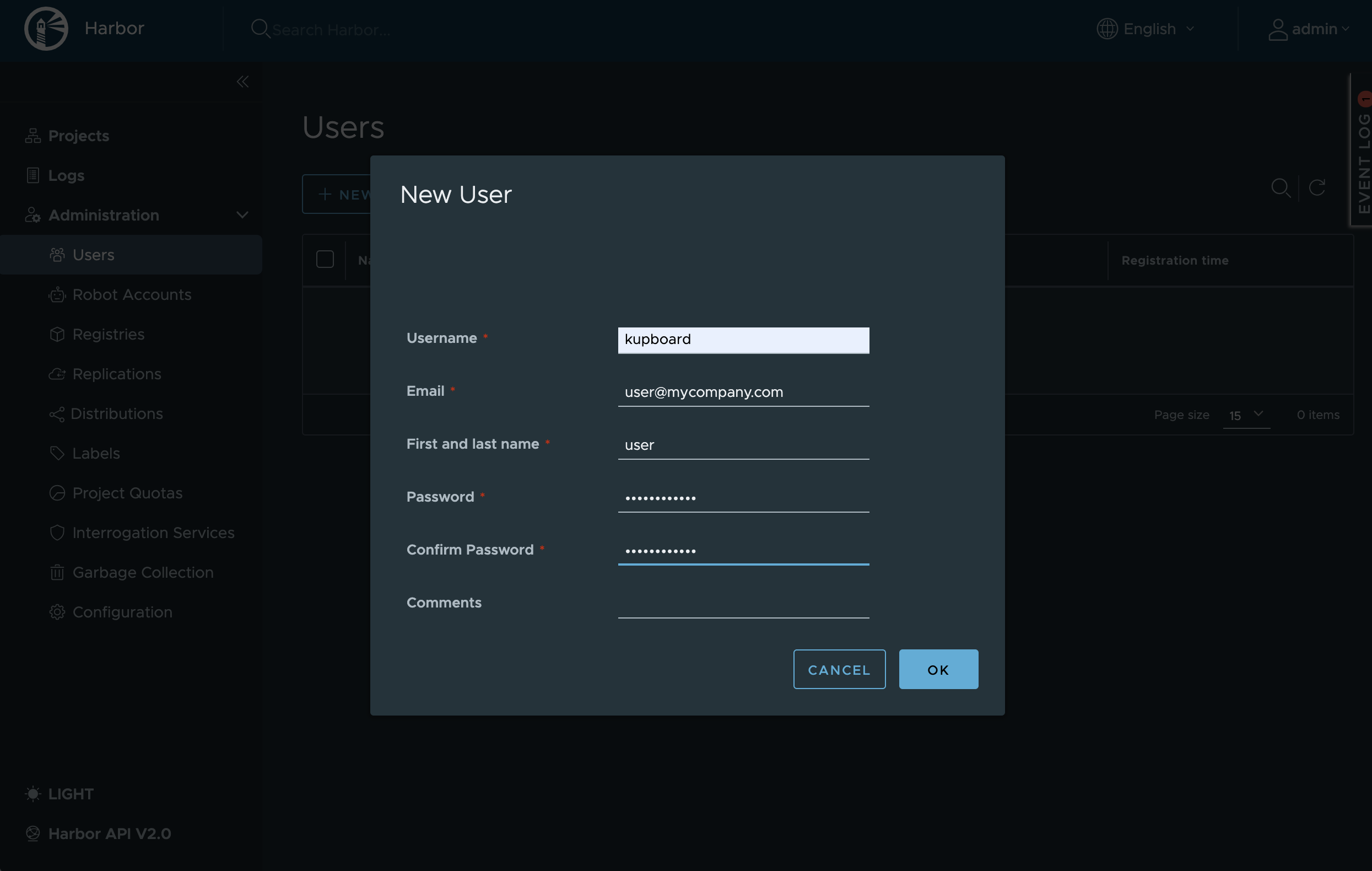Click CANCEL in the New User dialog
Screen dimensions: 1372x871
839,670
